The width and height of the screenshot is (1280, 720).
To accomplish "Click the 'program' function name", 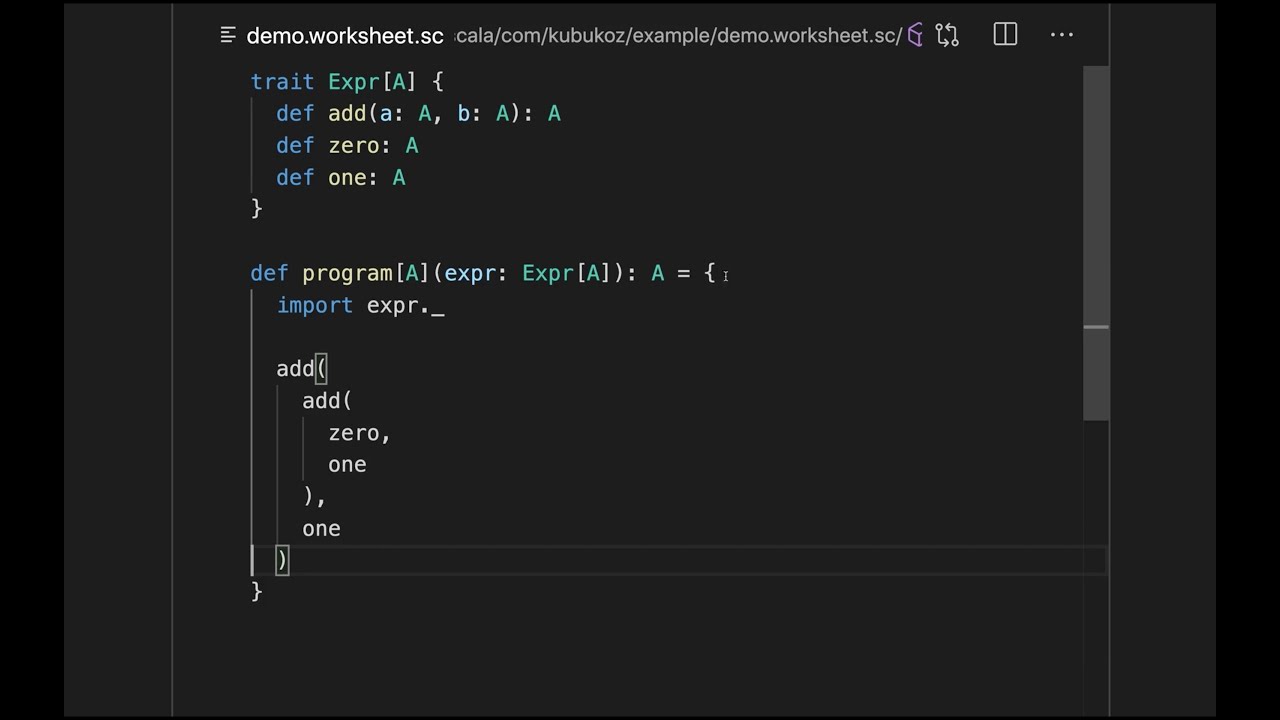I will [347, 274].
